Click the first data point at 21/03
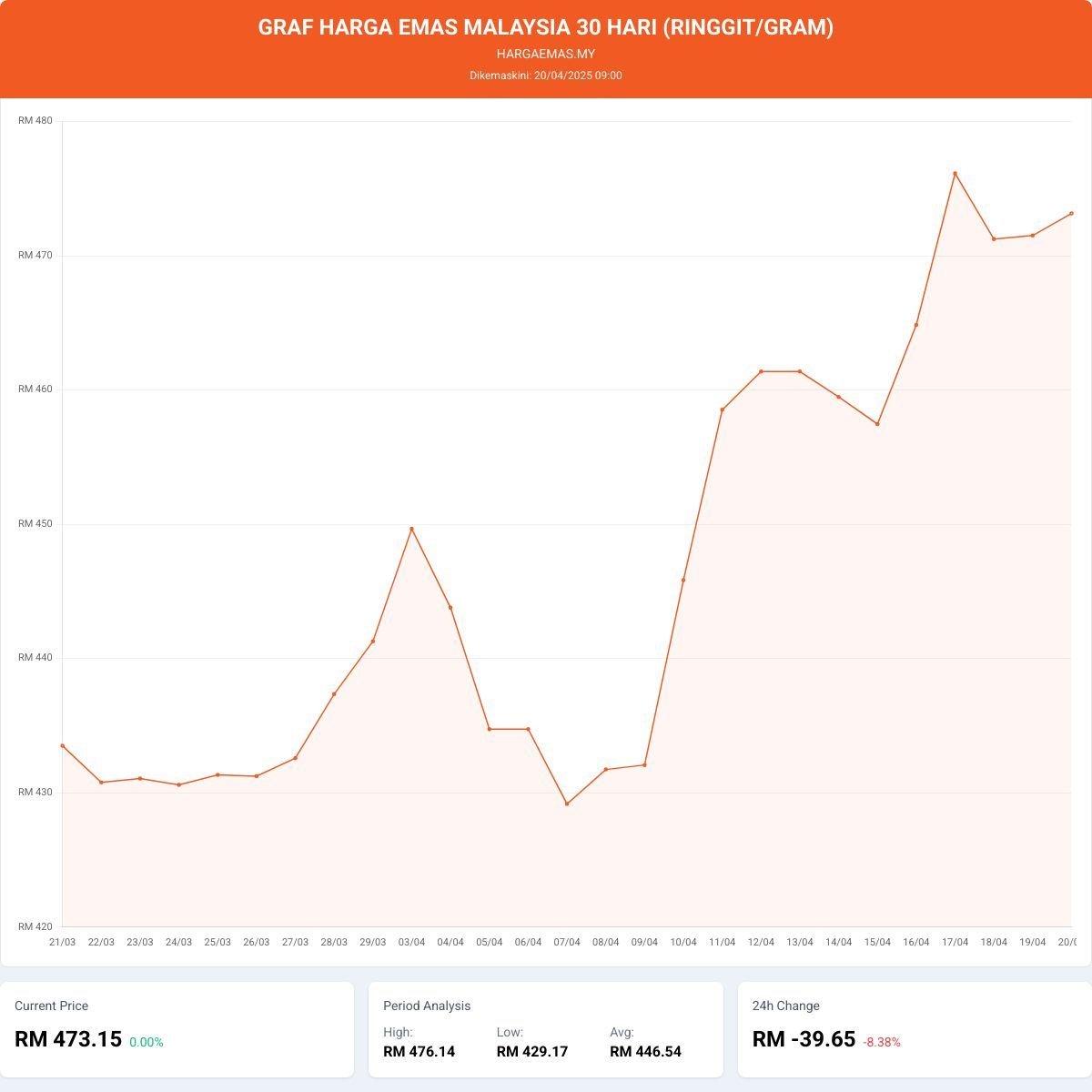 pos(63,746)
